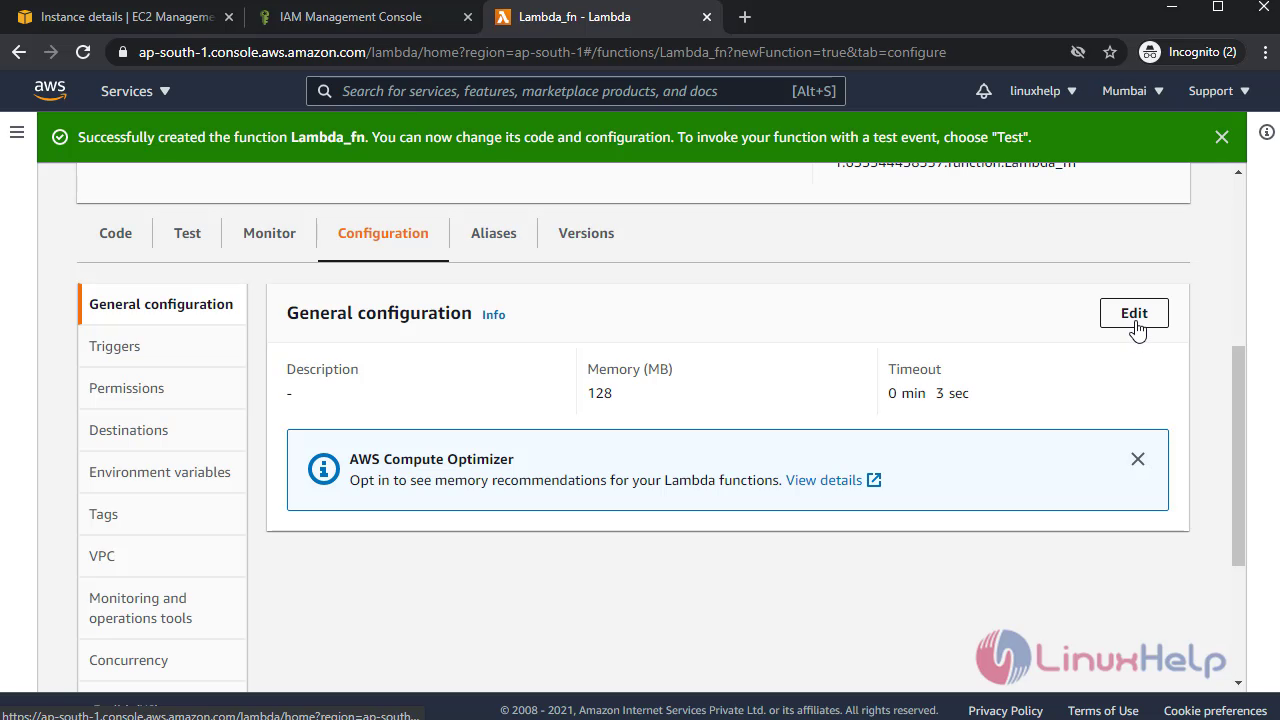
Task: Switch to the Code tab
Action: [x=115, y=233]
